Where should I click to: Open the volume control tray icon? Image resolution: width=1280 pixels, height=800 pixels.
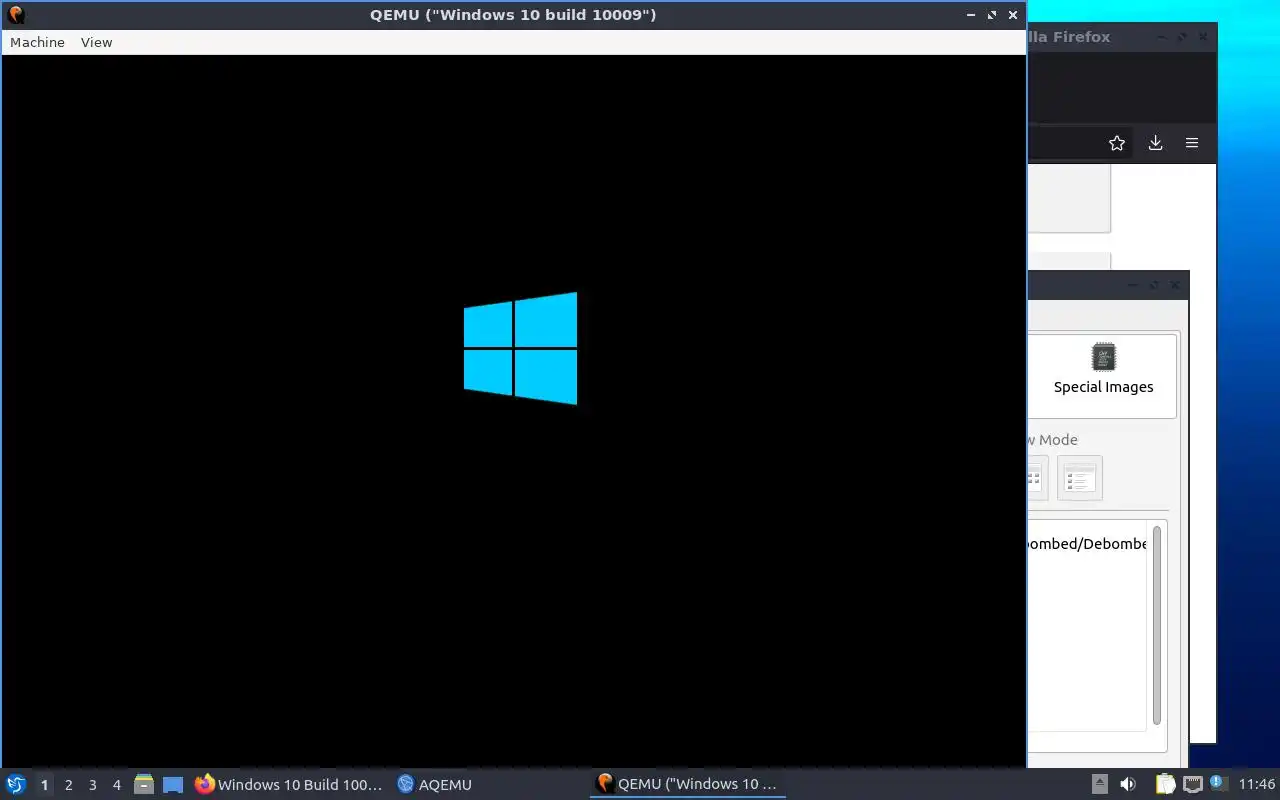[x=1128, y=784]
